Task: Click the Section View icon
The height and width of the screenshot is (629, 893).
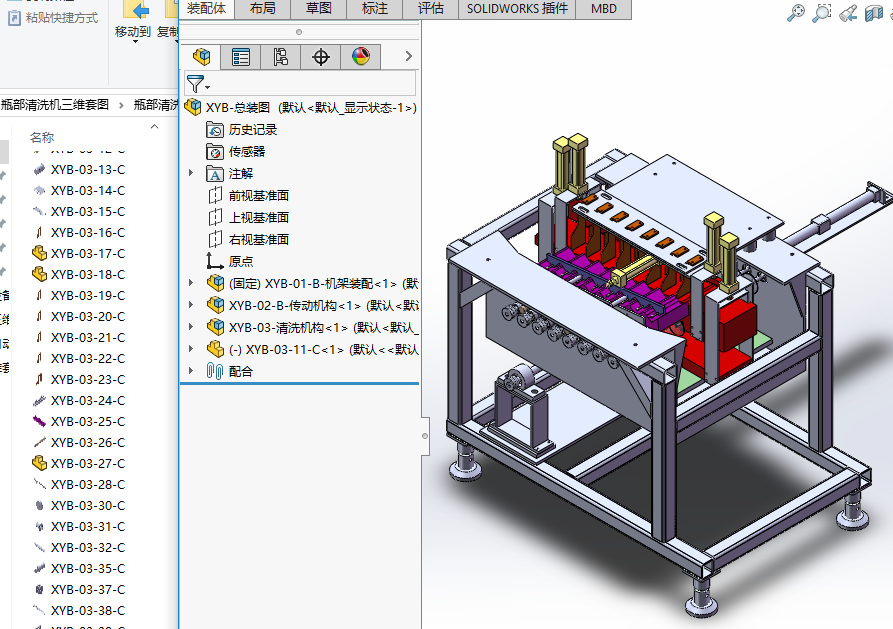Action: coord(874,13)
